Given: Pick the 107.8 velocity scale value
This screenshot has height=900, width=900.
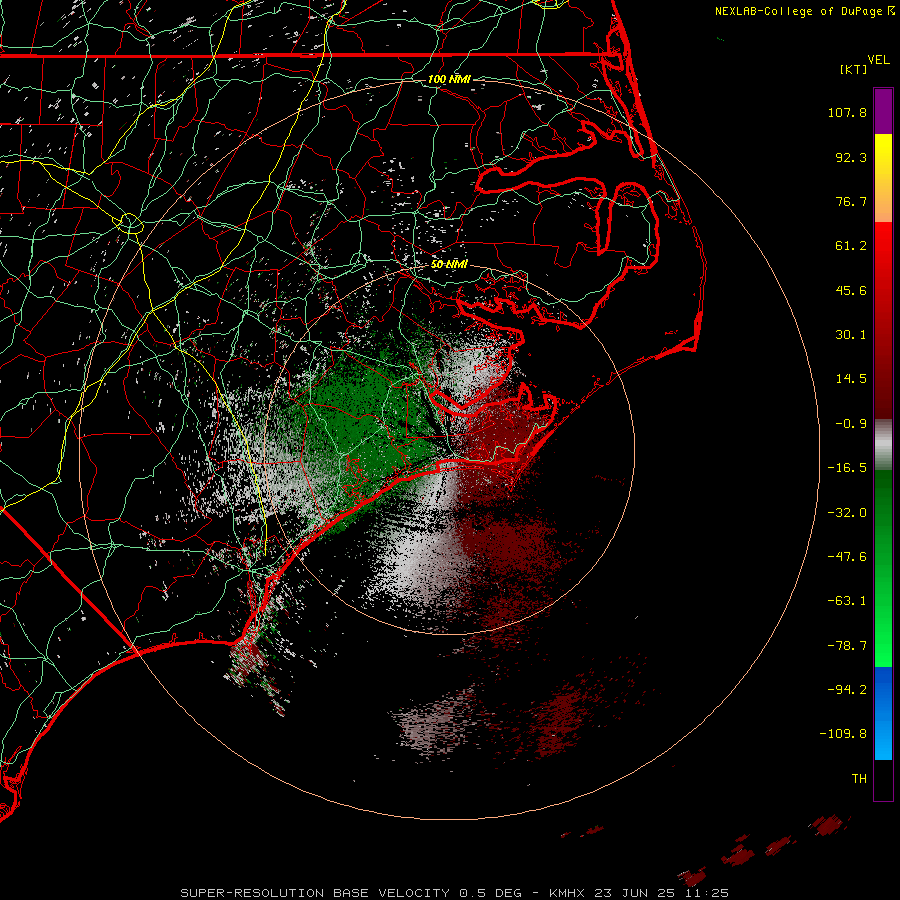Looking at the screenshot, I should click(x=847, y=112).
